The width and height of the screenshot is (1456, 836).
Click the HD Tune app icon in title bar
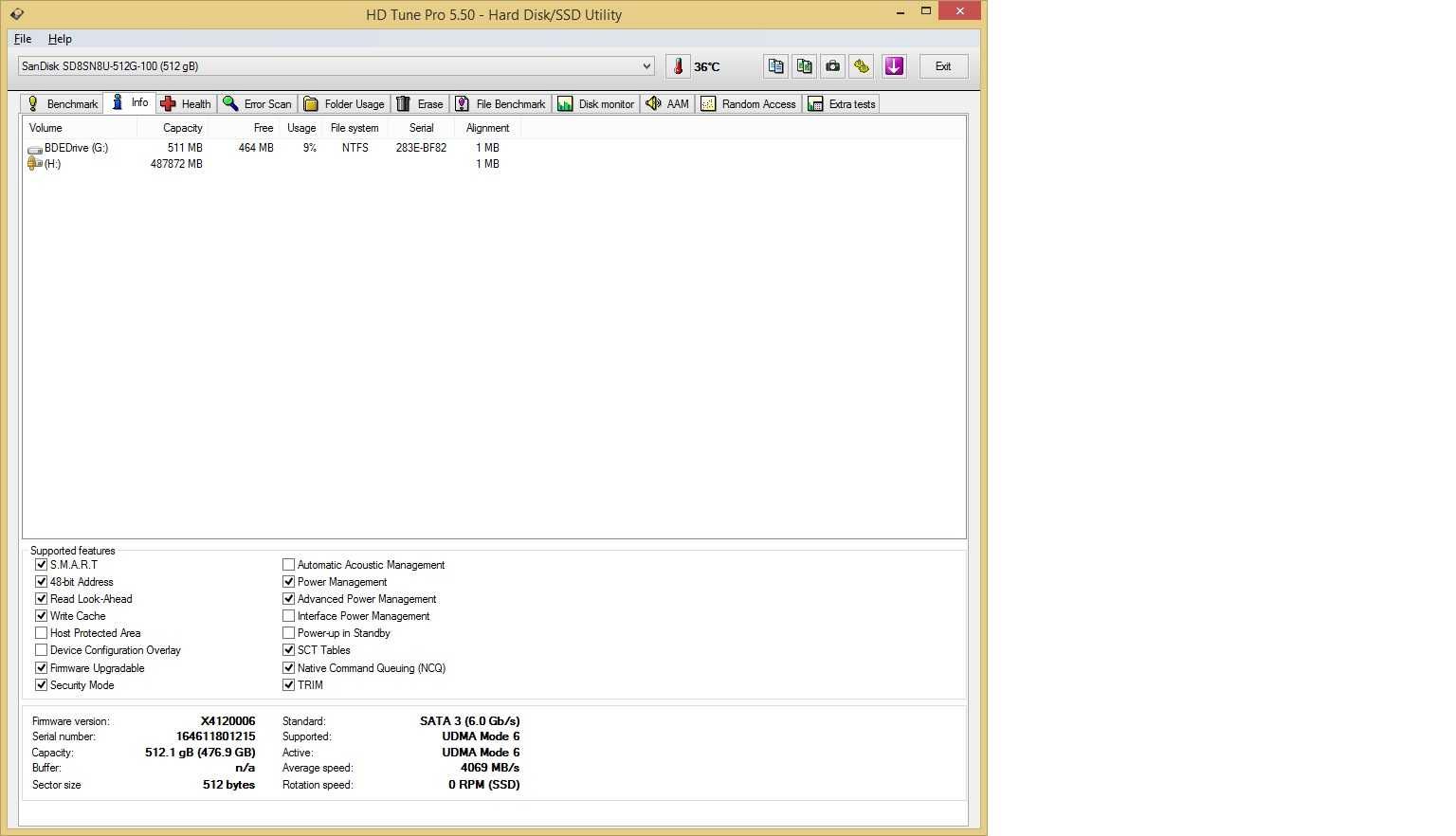click(17, 14)
